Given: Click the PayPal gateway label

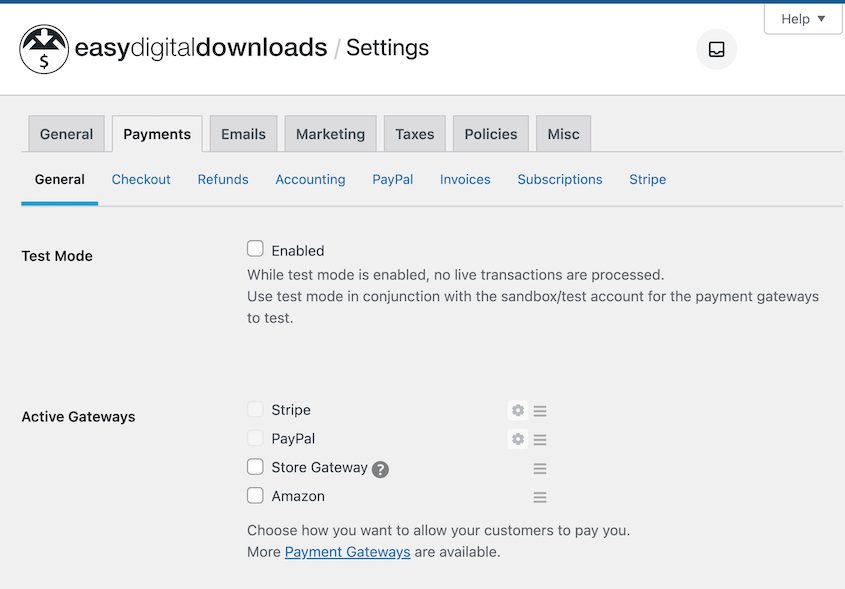Looking at the screenshot, I should pos(293,439).
